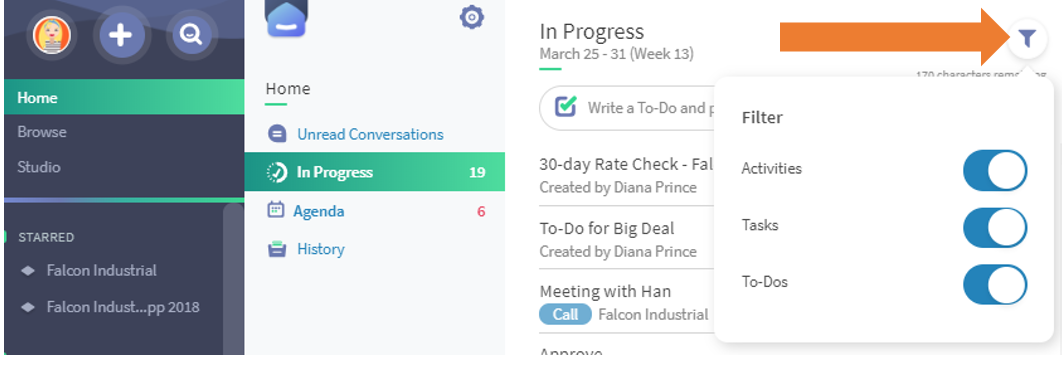Click the Unread Conversations chat icon
The height and width of the screenshot is (365, 1062).
[x=278, y=134]
